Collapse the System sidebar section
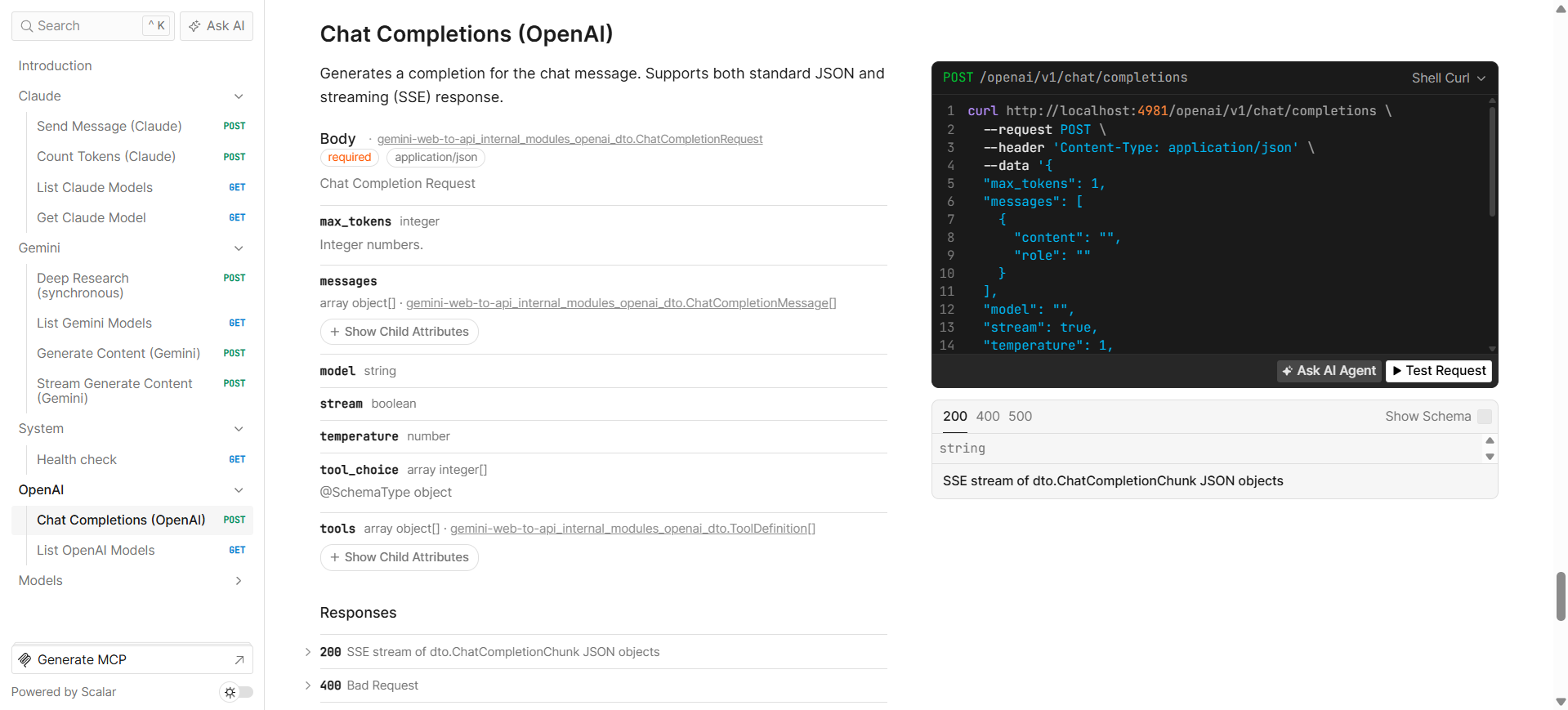The image size is (1568, 710). click(x=239, y=429)
